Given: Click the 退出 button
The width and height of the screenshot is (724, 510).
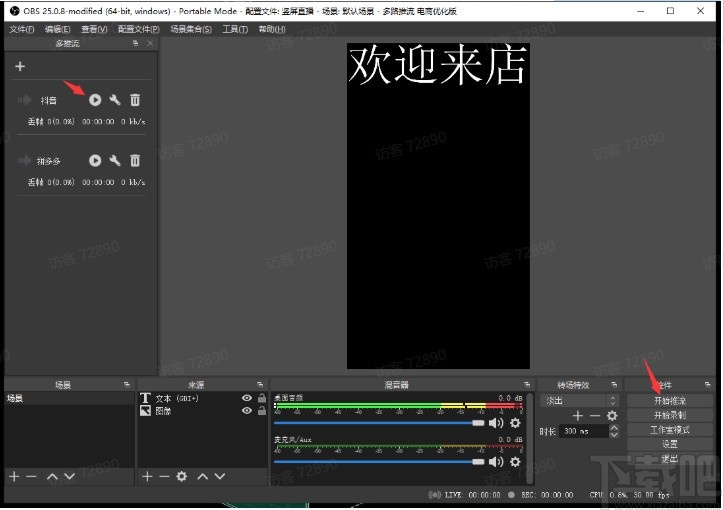Looking at the screenshot, I should [670, 458].
